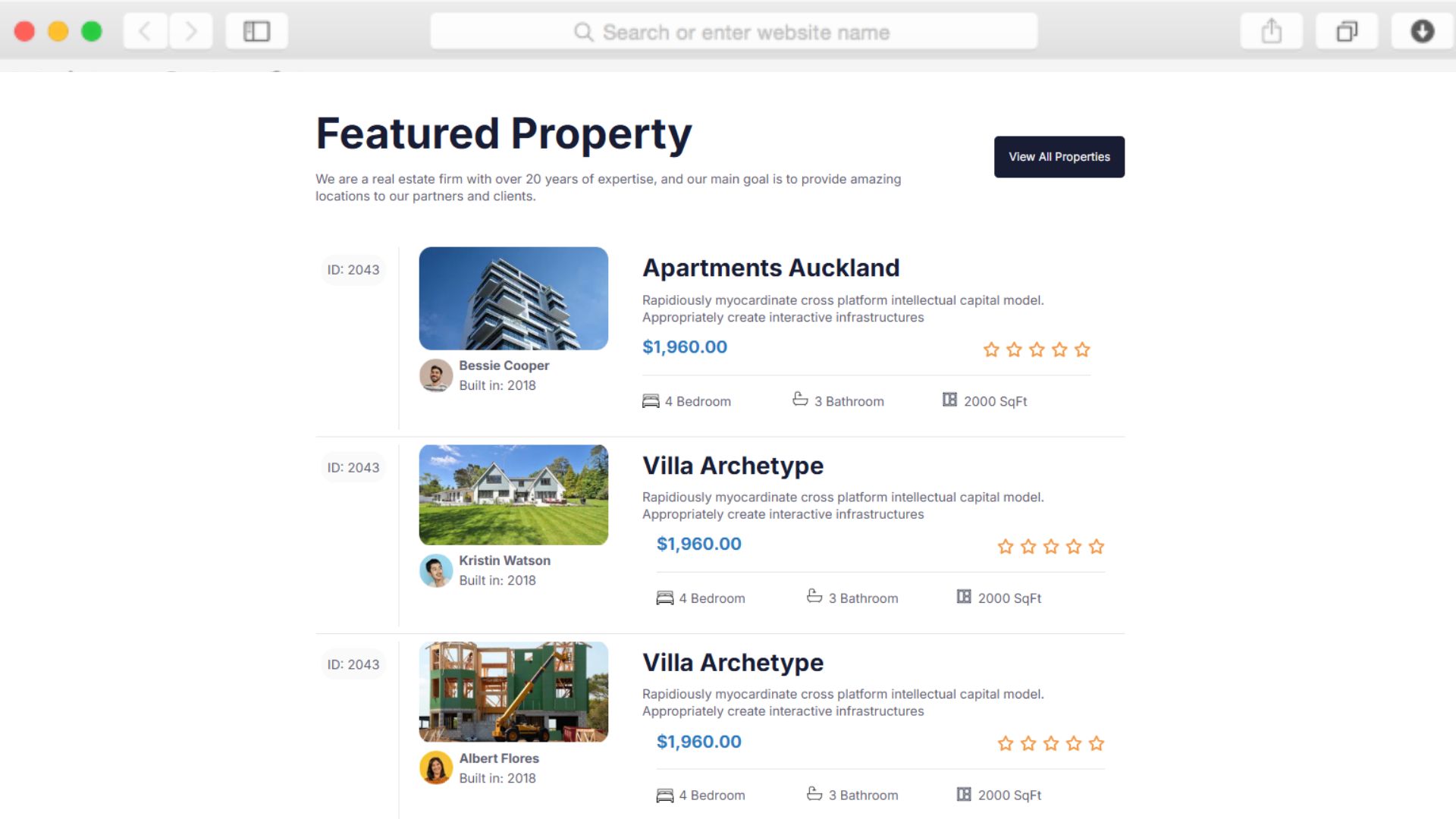
Task: Open the construction site property thumbnail
Action: pyautogui.click(x=513, y=692)
